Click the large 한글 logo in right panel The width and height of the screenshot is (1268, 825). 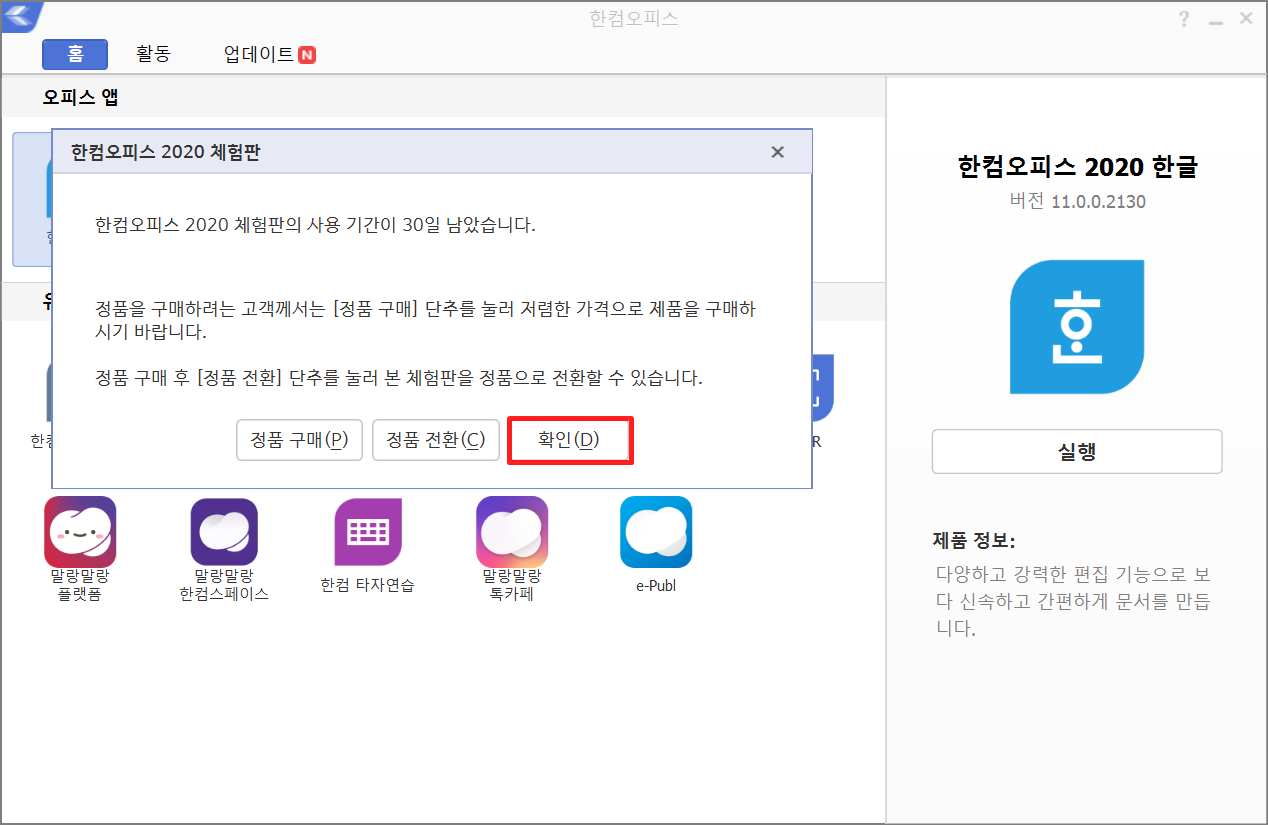(1077, 327)
